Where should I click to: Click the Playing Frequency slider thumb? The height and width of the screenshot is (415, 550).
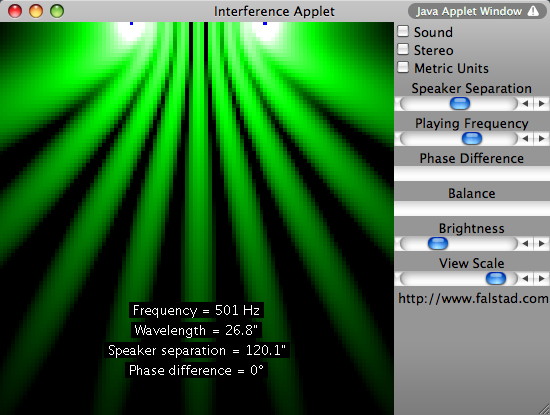coord(472,139)
